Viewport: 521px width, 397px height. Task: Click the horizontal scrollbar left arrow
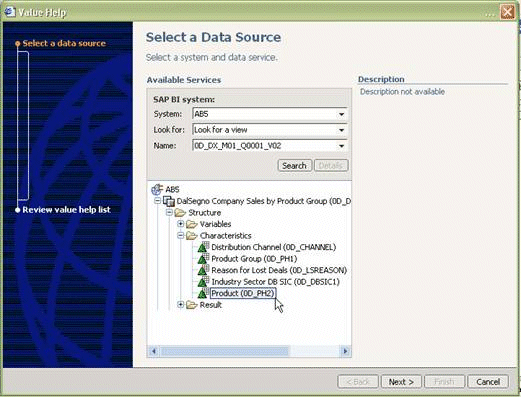click(x=154, y=351)
